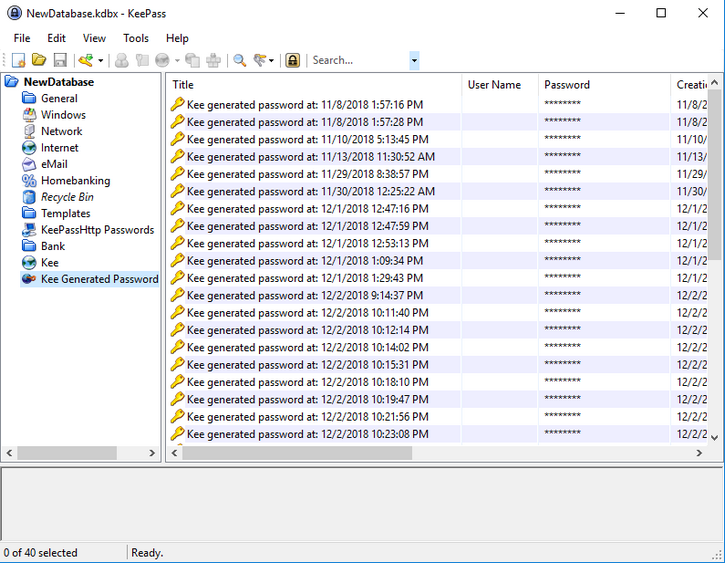Select the Kee group

[x=49, y=263]
